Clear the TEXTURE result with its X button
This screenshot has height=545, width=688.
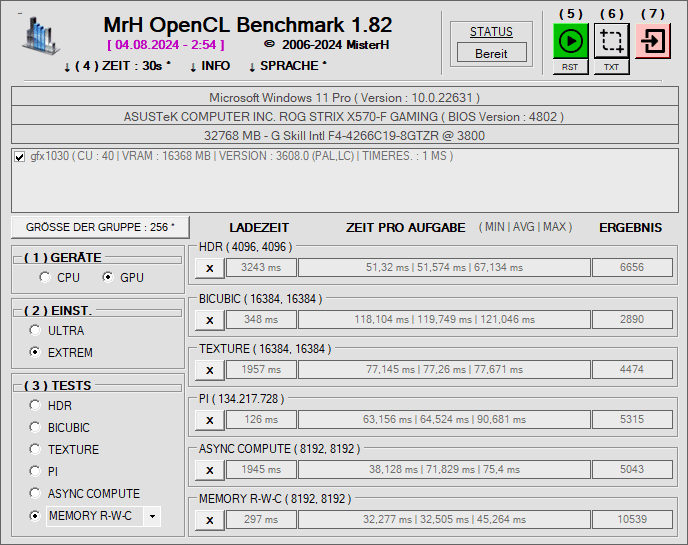(210, 370)
